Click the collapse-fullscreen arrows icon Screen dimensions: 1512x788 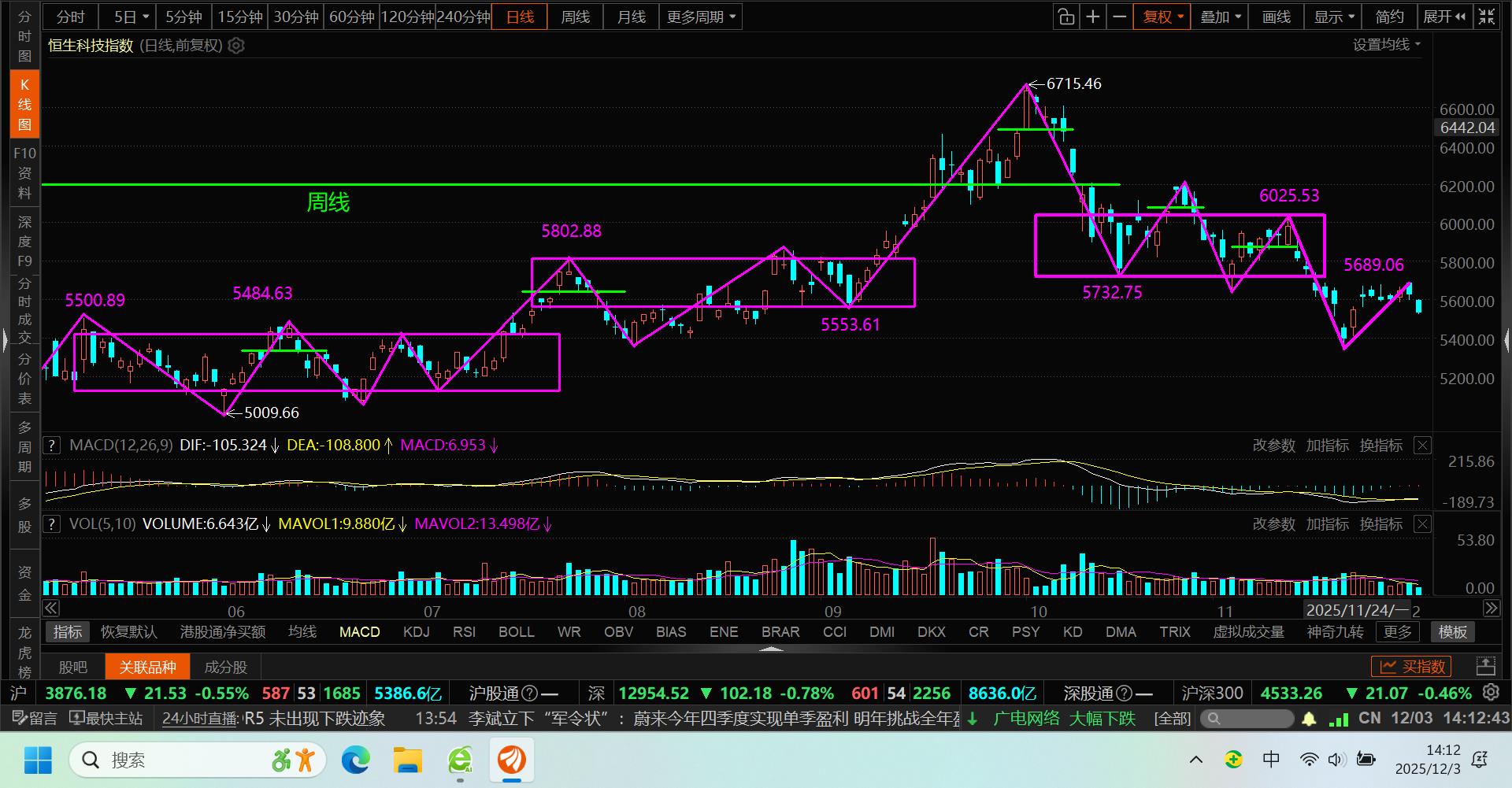tap(1487, 17)
